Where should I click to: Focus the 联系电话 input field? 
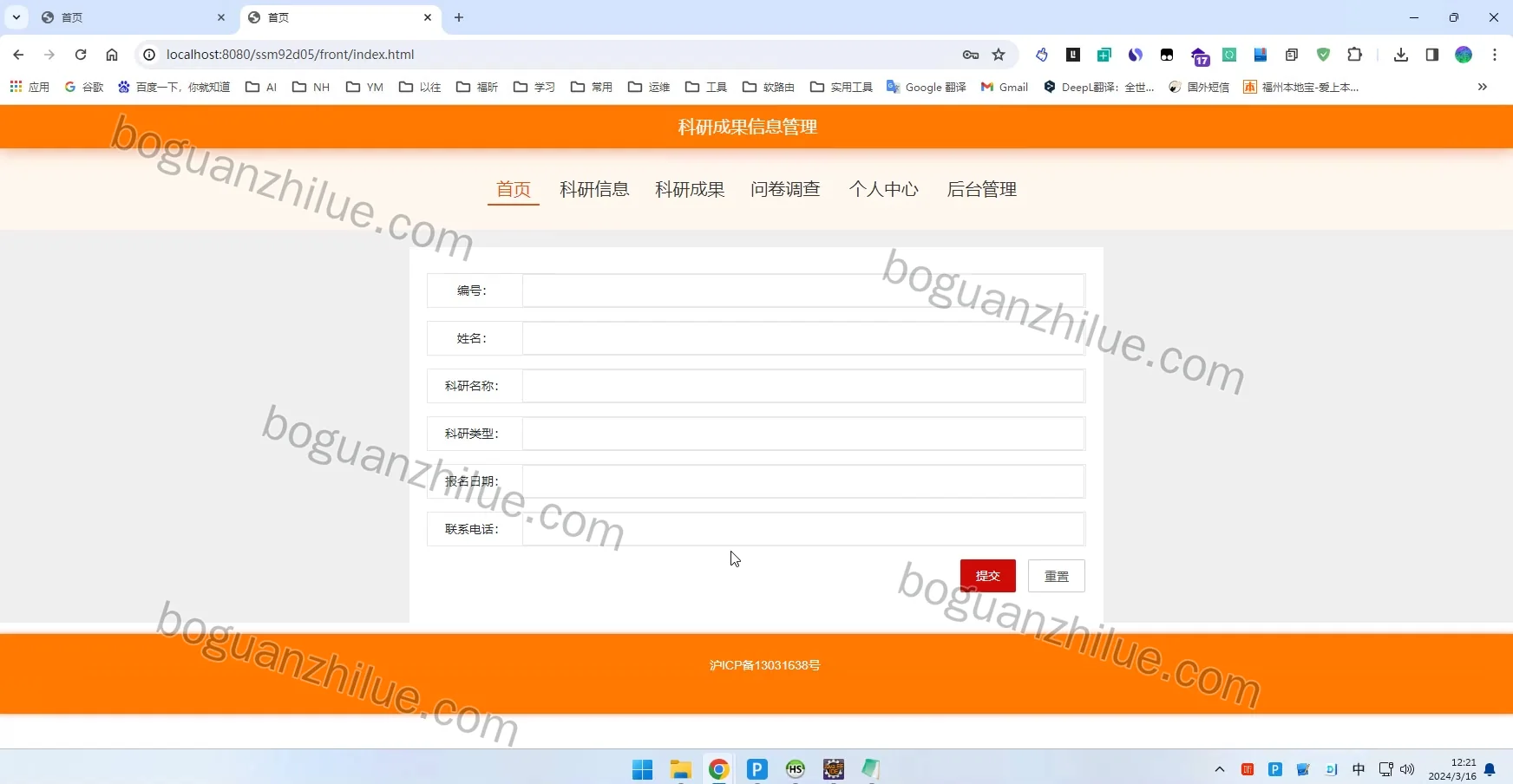(803, 529)
